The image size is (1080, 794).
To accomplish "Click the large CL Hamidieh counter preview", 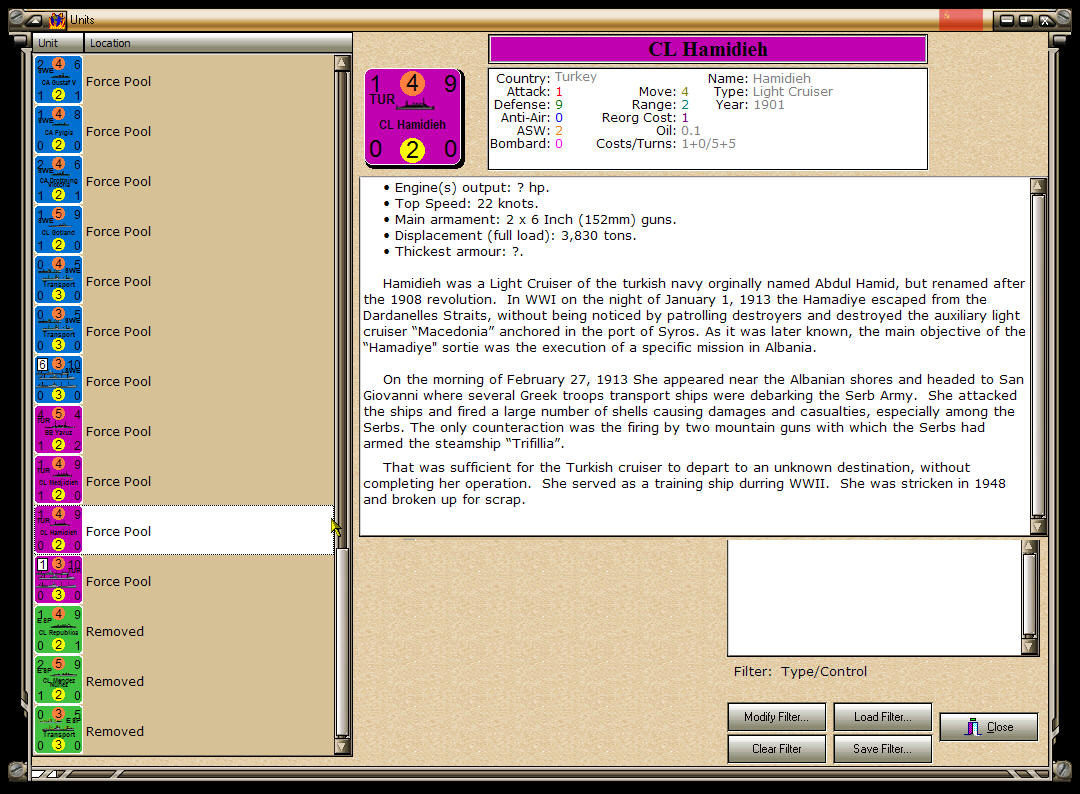I will 413,118.
